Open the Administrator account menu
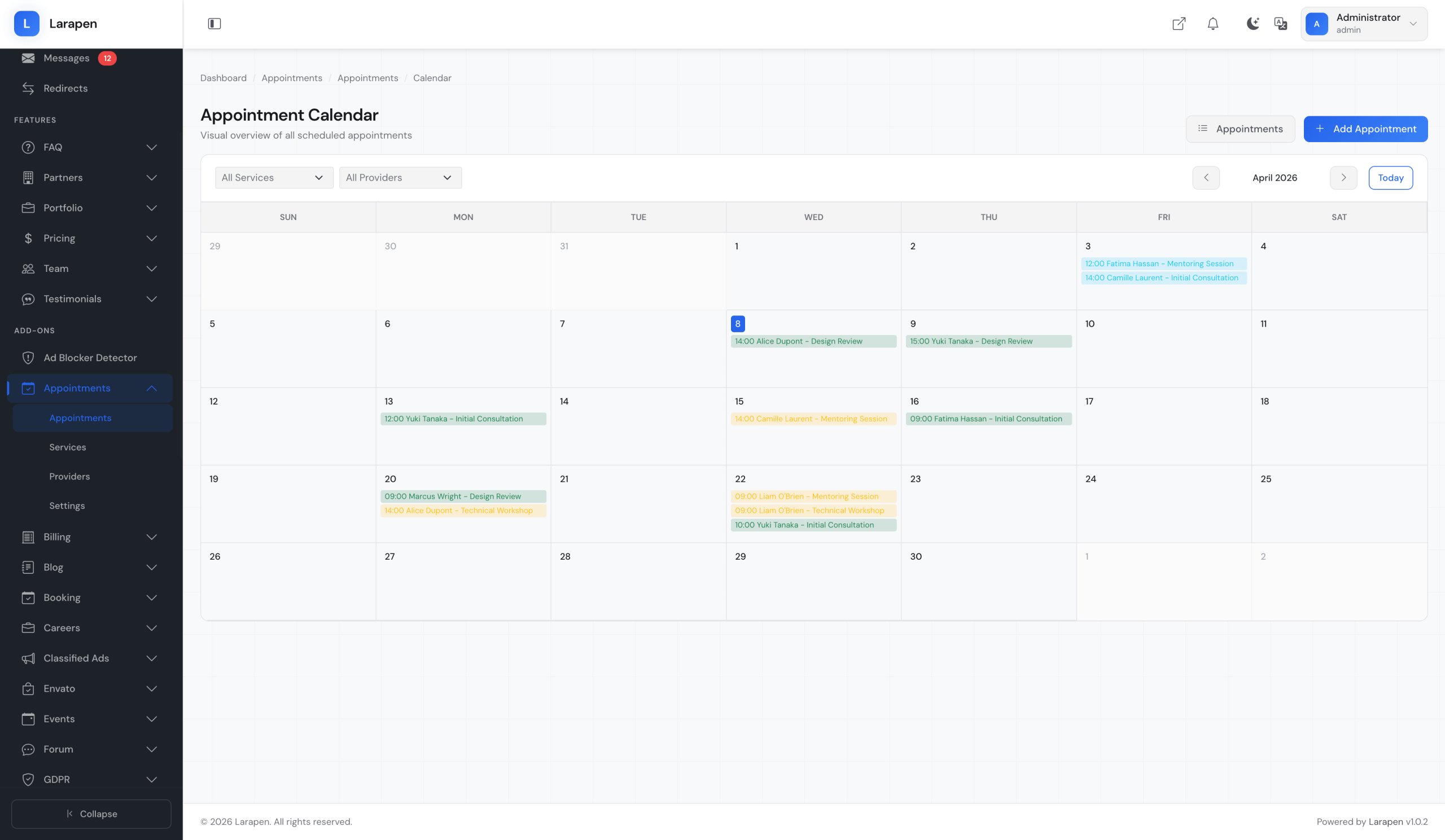Screen dimensions: 1445x840 [1364, 24]
